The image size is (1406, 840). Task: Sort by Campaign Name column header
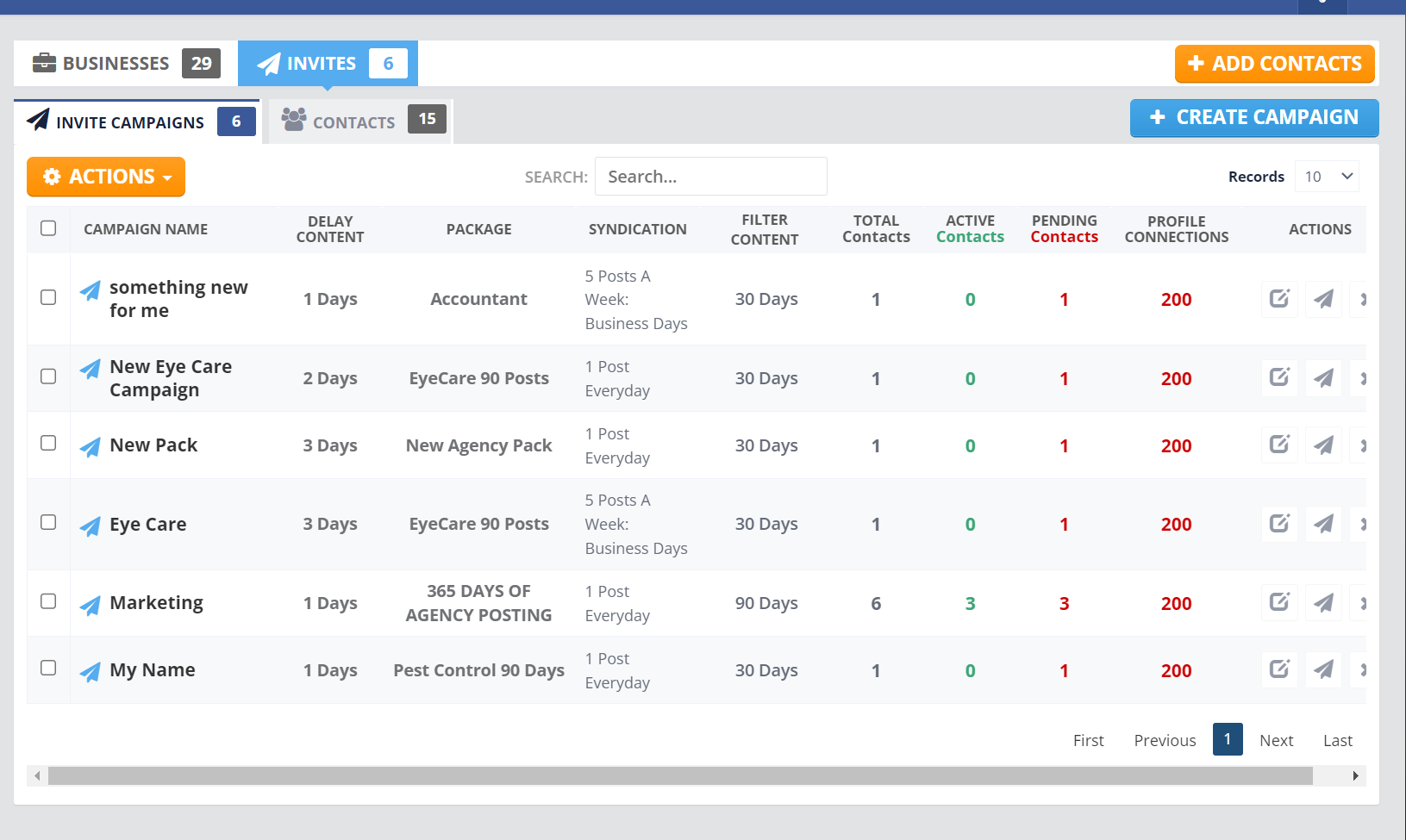pos(146,229)
